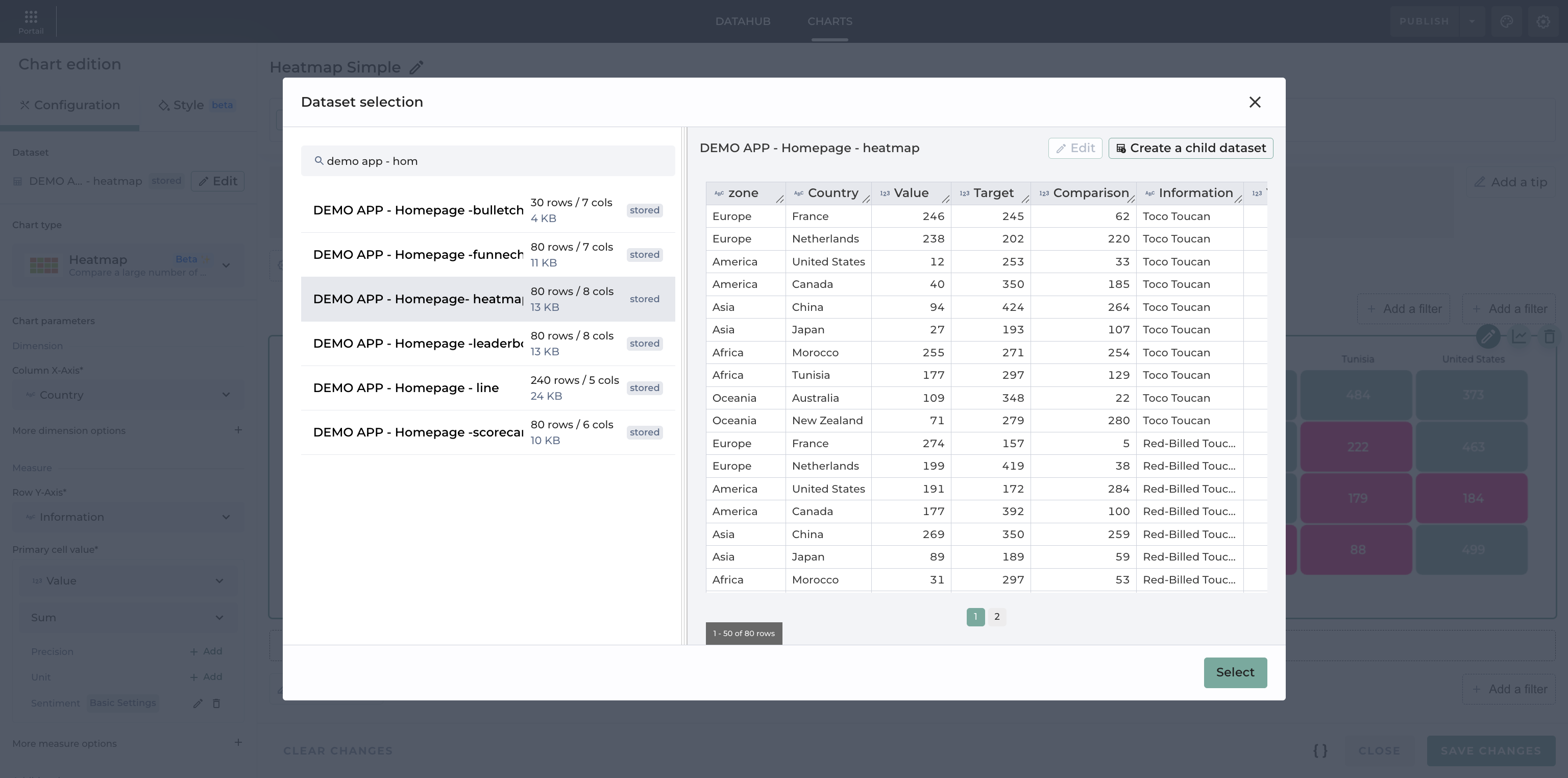Click the resize handle of Comparison column header
The height and width of the screenshot is (778, 1568).
click(x=1131, y=199)
